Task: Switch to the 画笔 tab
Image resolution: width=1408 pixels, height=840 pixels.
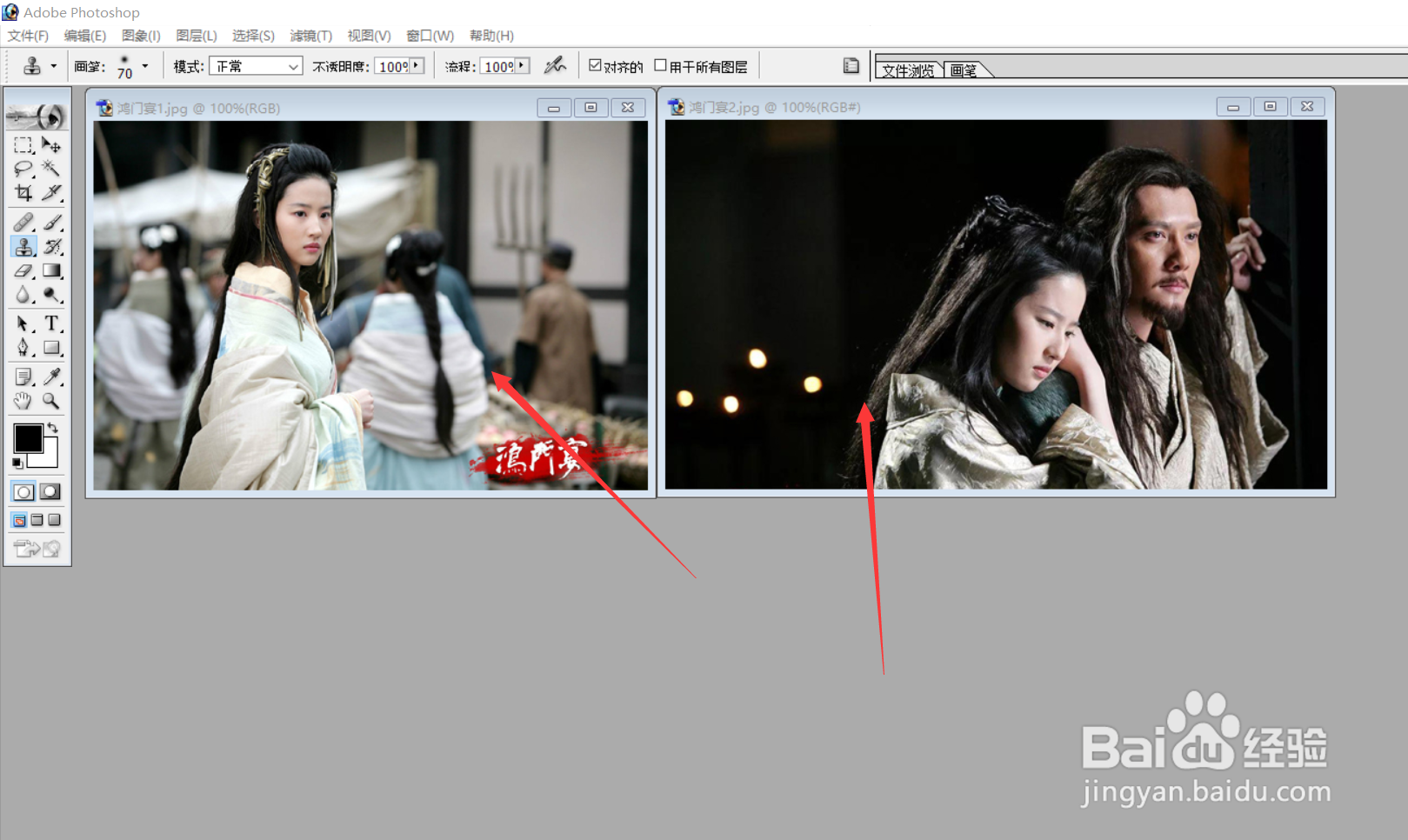Action: pyautogui.click(x=964, y=70)
